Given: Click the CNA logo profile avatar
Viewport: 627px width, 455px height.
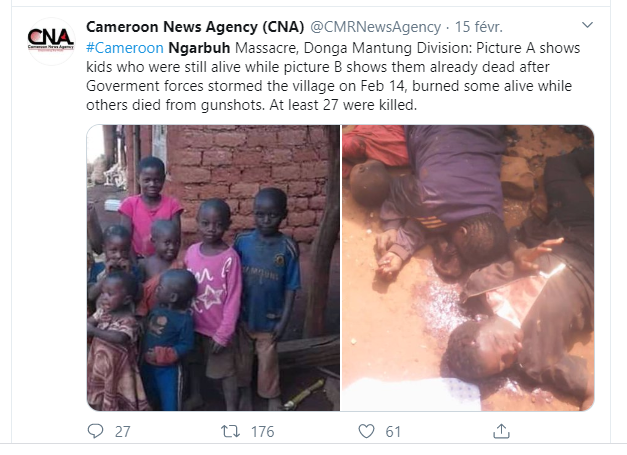Looking at the screenshot, I should click(51, 41).
